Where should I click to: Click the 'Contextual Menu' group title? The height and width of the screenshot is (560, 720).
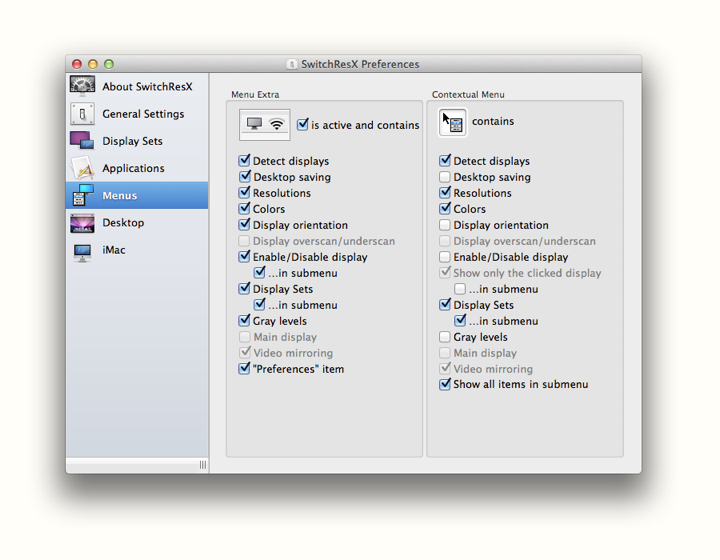468,95
